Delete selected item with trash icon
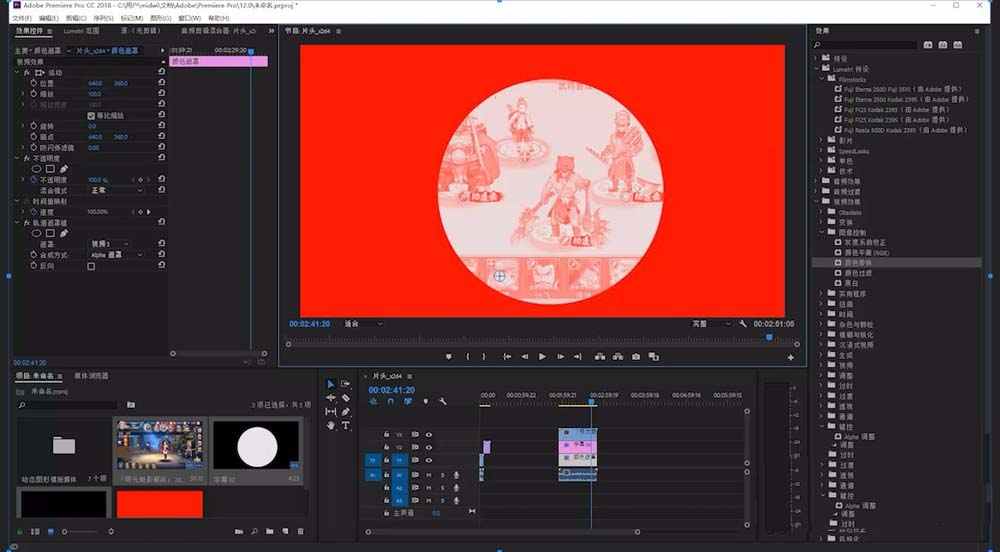1000x552 pixels. [300, 531]
